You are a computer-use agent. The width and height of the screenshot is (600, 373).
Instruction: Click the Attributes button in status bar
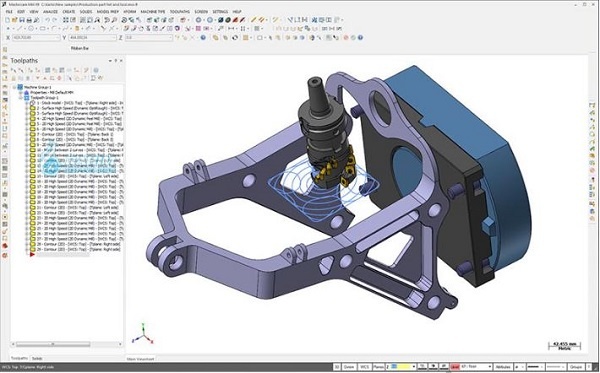[503, 367]
